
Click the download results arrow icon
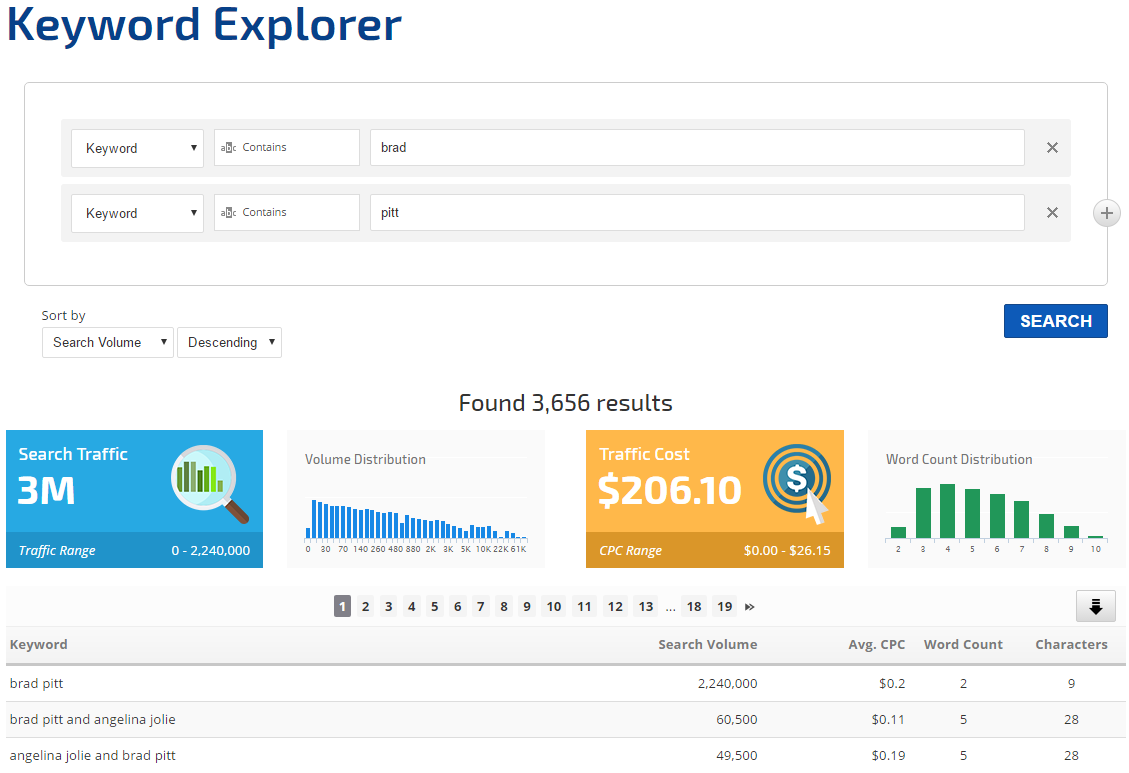pyautogui.click(x=1095, y=606)
